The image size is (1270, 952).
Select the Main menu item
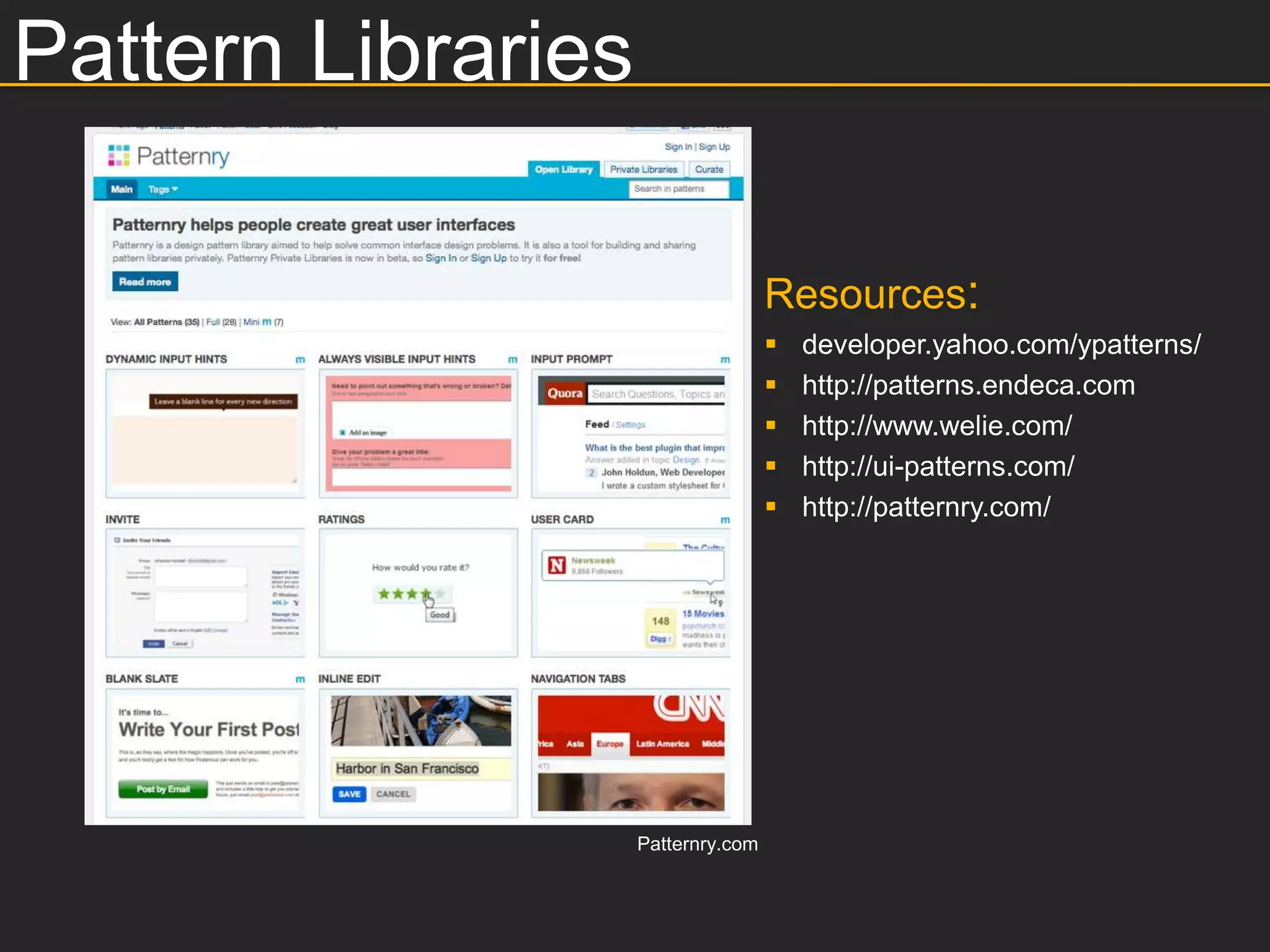(122, 189)
